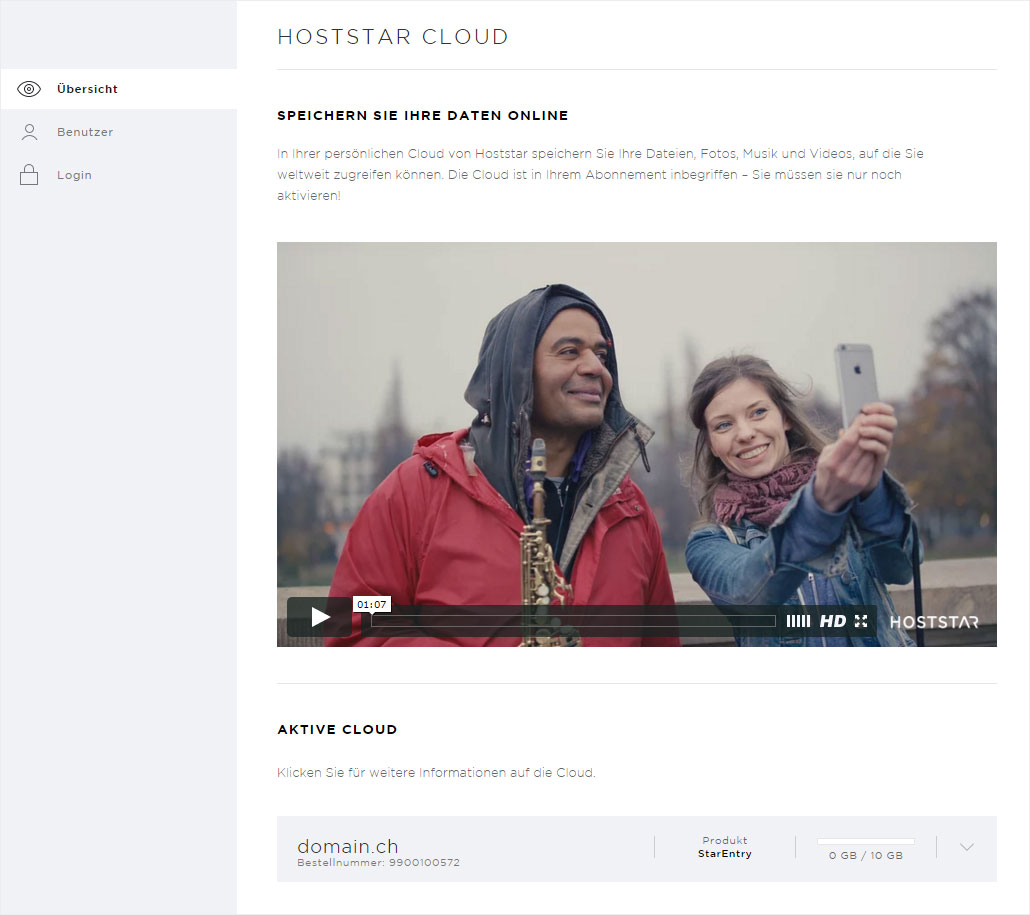Viewport: 1030px width, 915px height.
Task: Click the StarEntry product label
Action: click(725, 854)
